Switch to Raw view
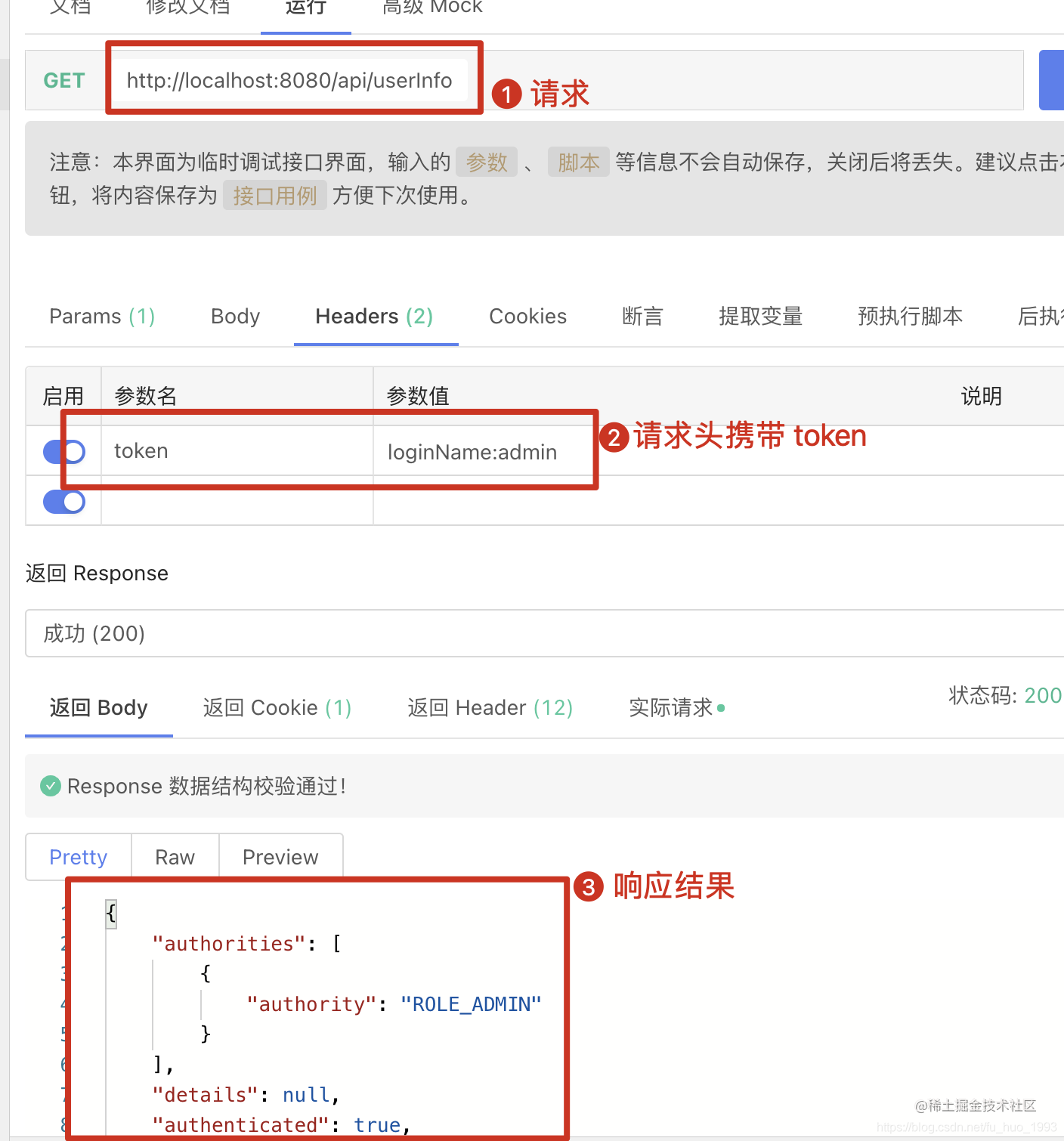Image resolution: width=1064 pixels, height=1141 pixels. (175, 857)
